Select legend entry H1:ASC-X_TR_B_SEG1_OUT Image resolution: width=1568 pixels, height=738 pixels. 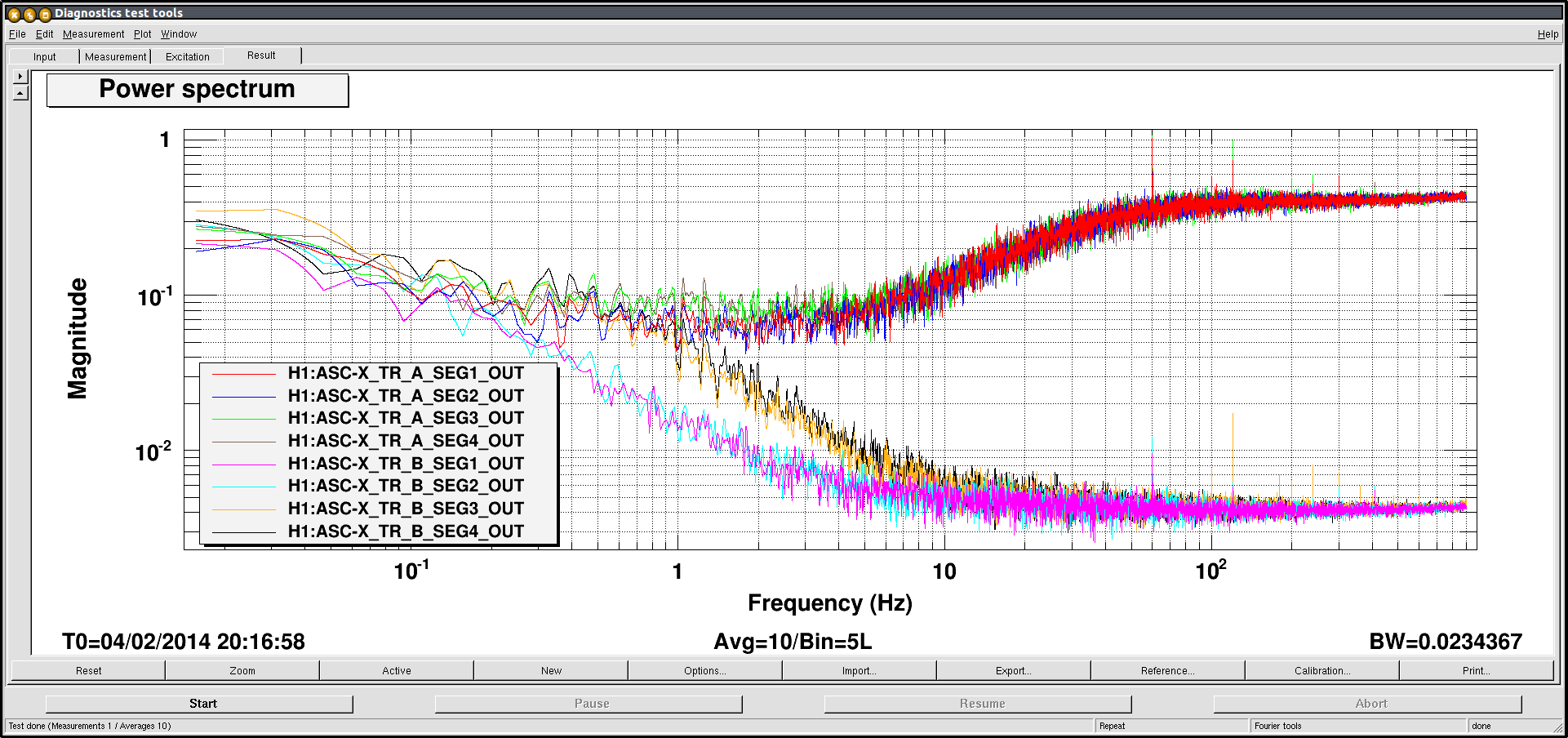[x=406, y=464]
